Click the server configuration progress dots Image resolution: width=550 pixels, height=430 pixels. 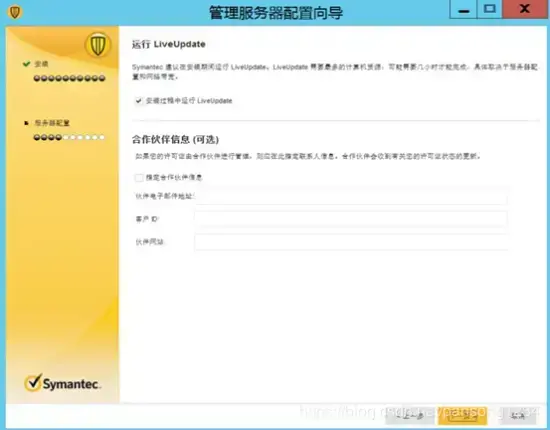point(69,137)
